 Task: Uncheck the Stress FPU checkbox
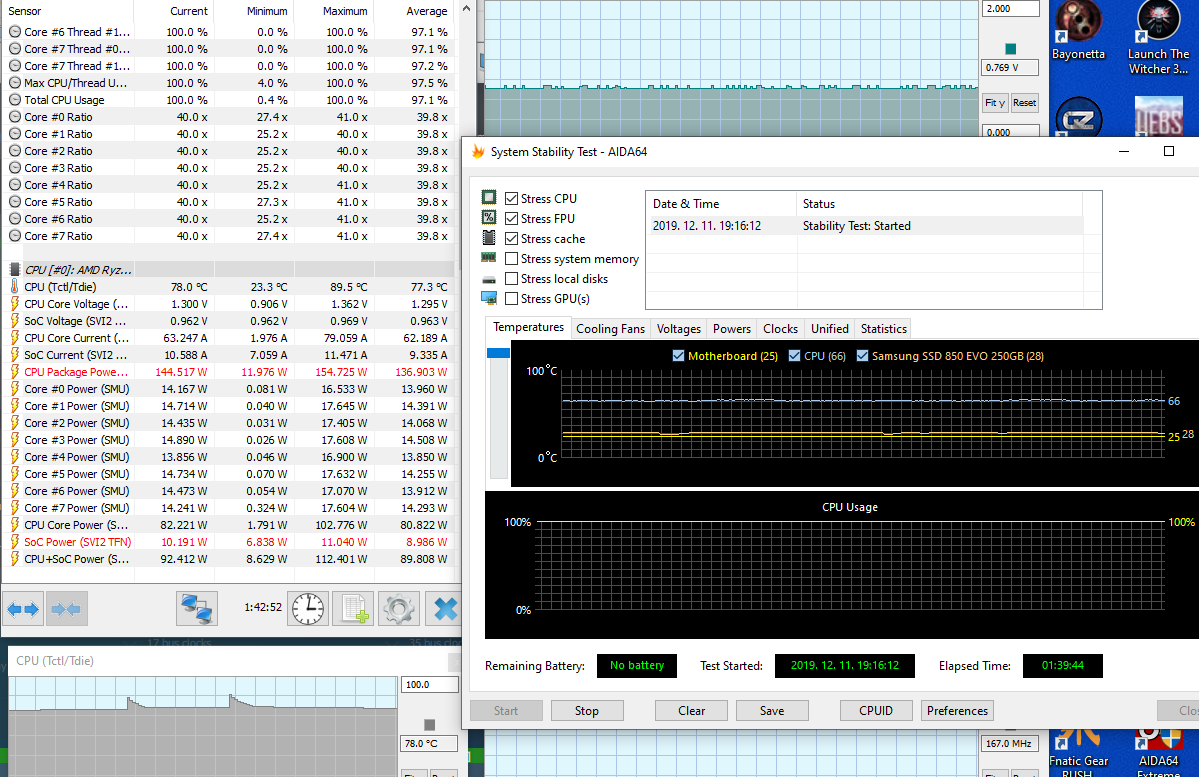coord(512,218)
